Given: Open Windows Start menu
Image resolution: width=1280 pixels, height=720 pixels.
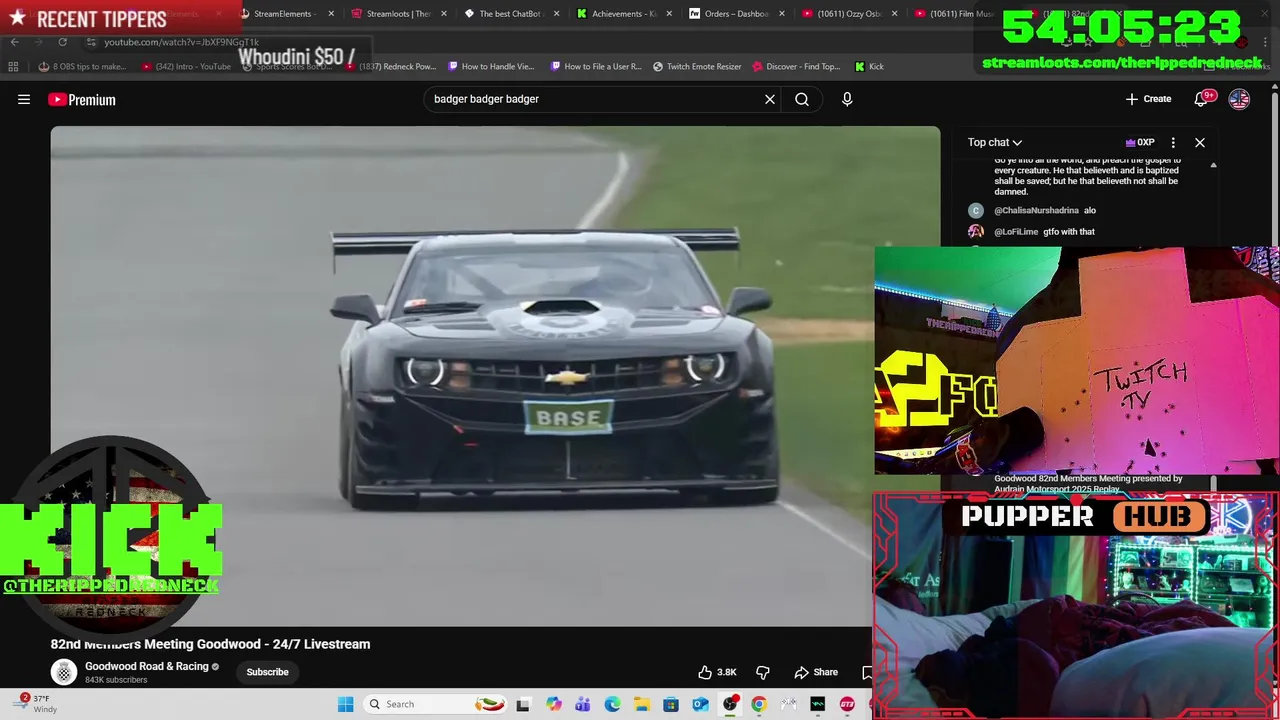Looking at the screenshot, I should click(345, 704).
